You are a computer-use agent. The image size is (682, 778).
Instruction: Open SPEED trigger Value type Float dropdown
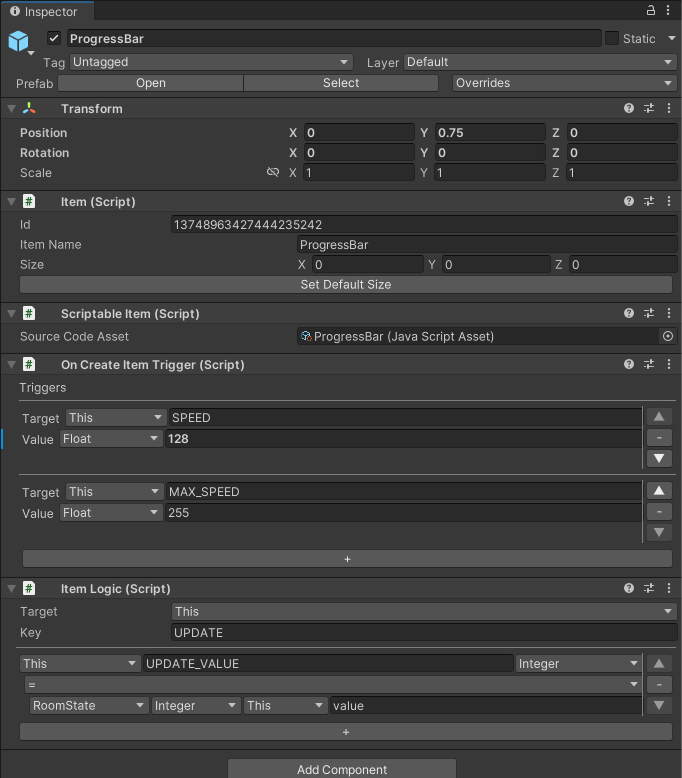[111, 439]
